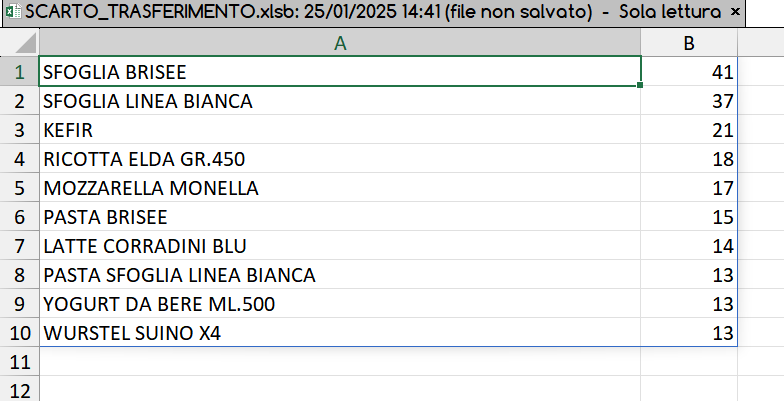Select row 5 header
Image resolution: width=784 pixels, height=401 pixels.
19,188
